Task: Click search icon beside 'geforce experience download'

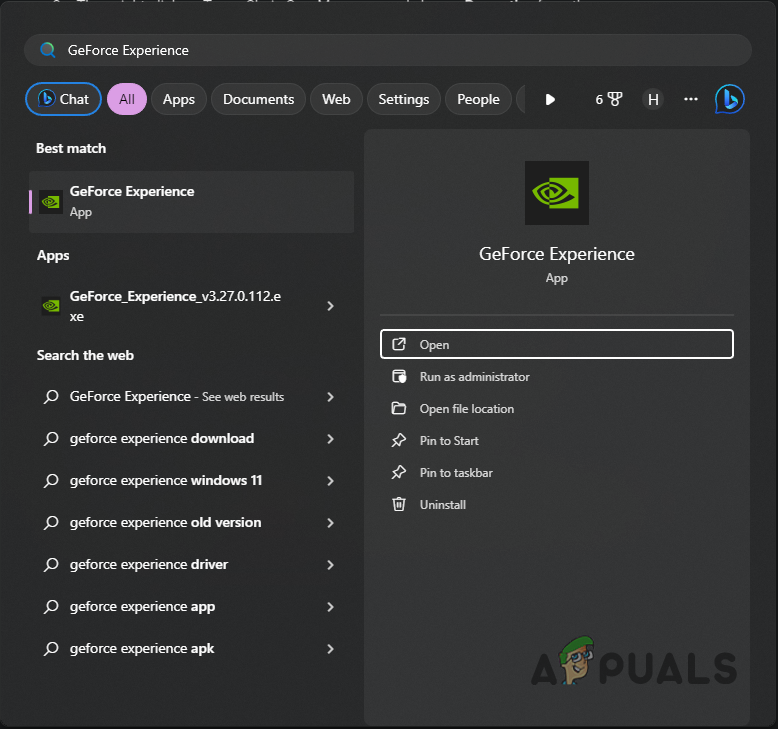Action: coord(51,439)
